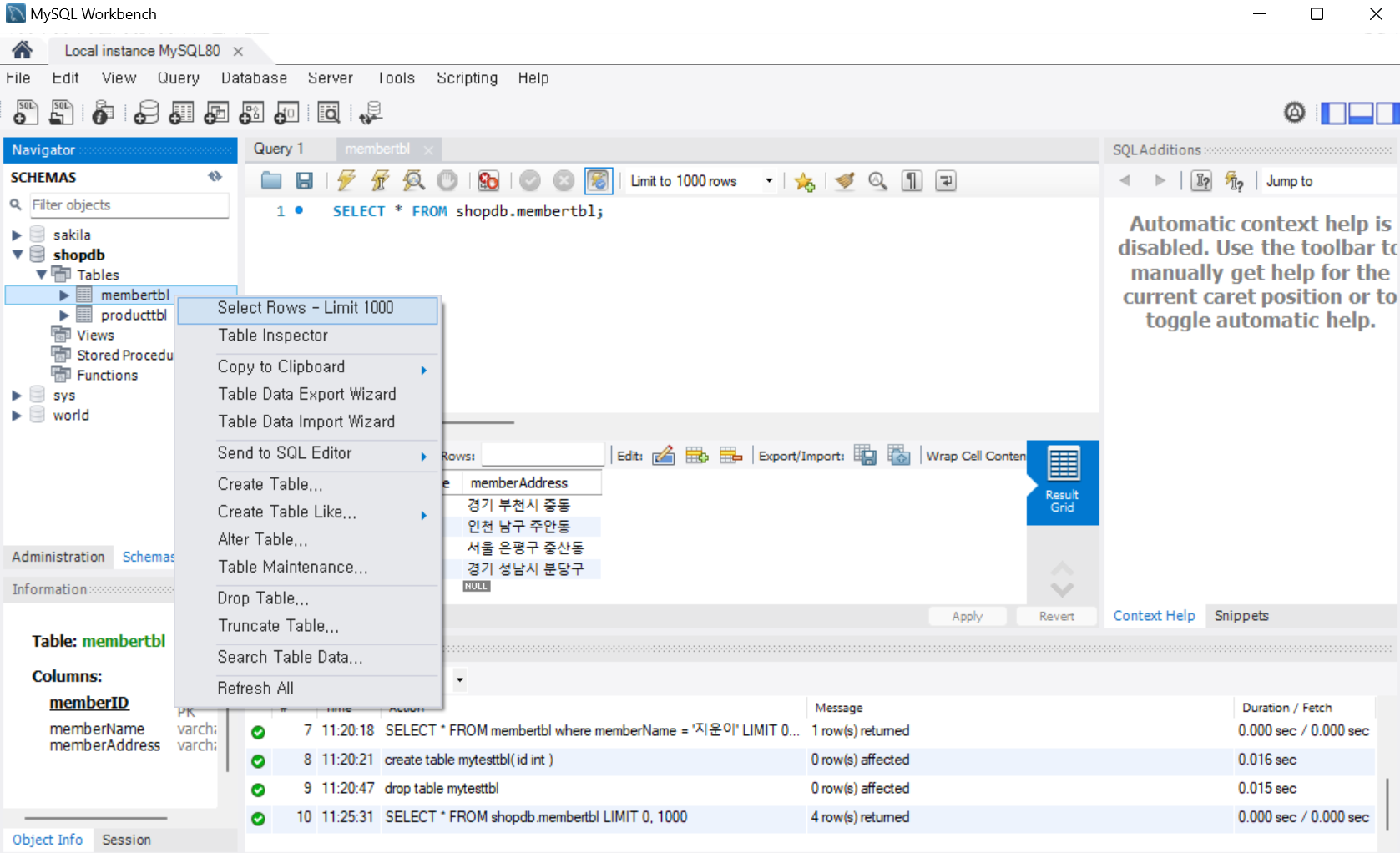Open the preferences gear icon
Viewport: 1400px width, 853px height.
pyautogui.click(x=1294, y=112)
